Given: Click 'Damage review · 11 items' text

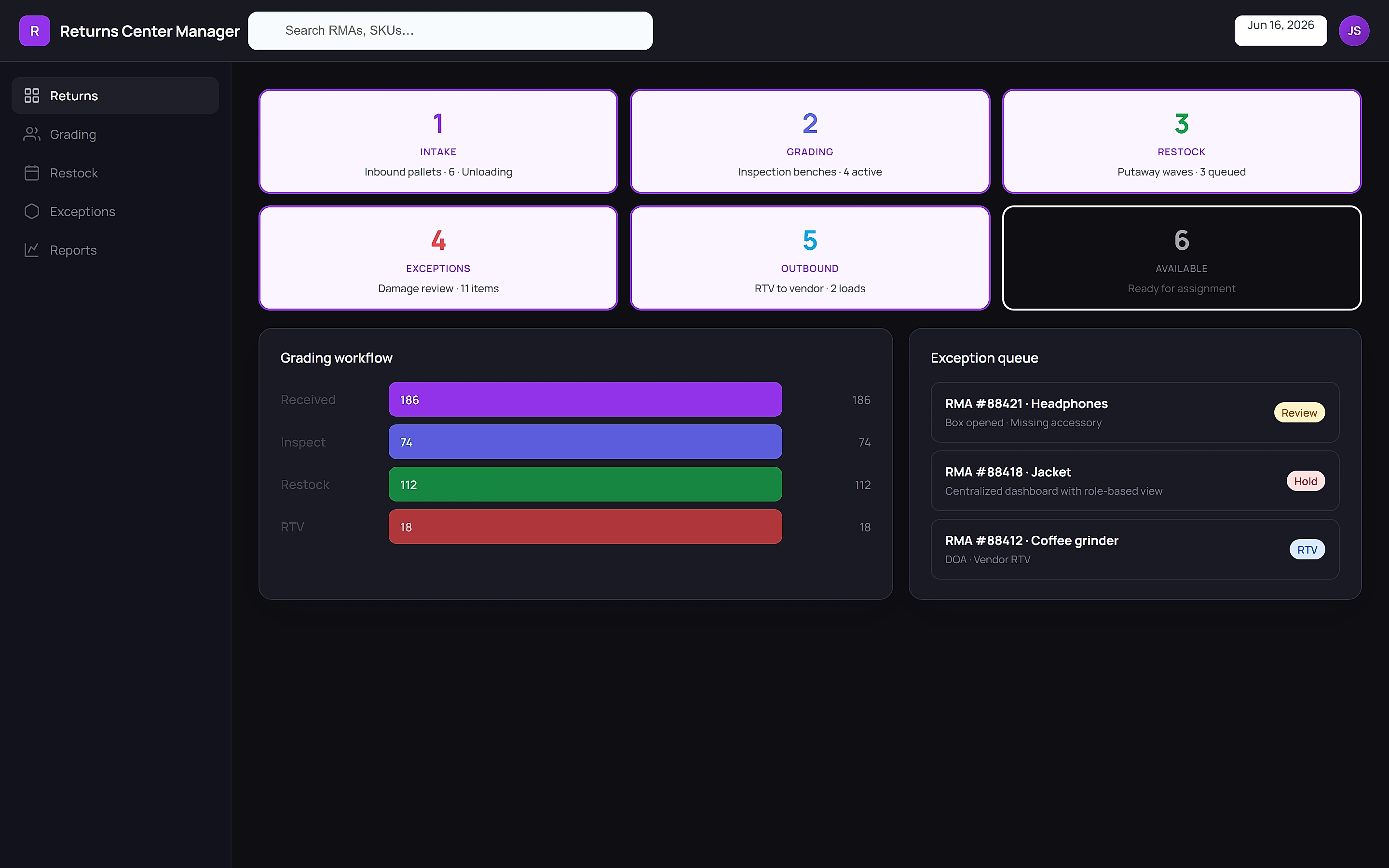Looking at the screenshot, I should [438, 289].
